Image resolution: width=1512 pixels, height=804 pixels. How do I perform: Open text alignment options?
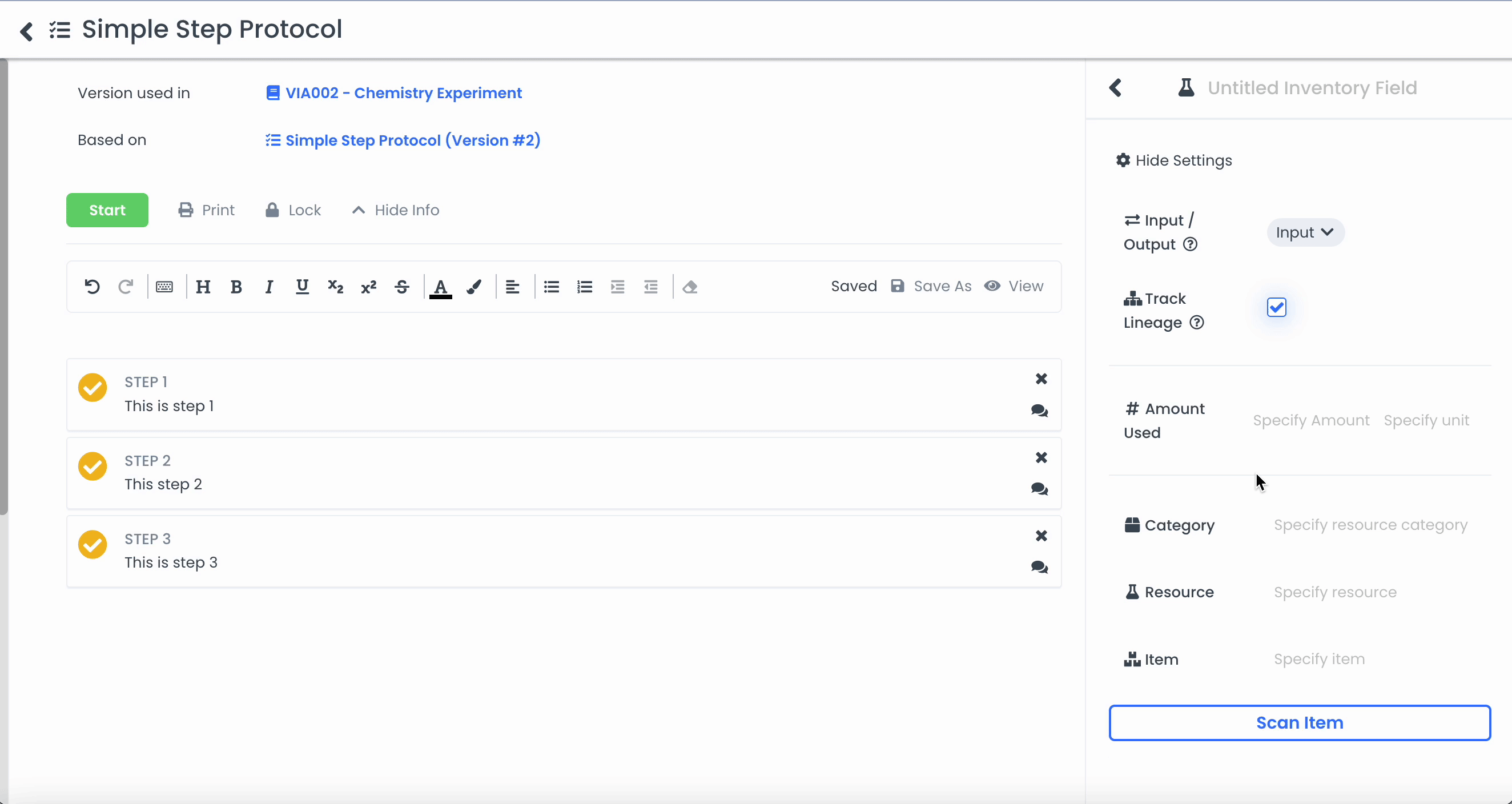click(512, 287)
